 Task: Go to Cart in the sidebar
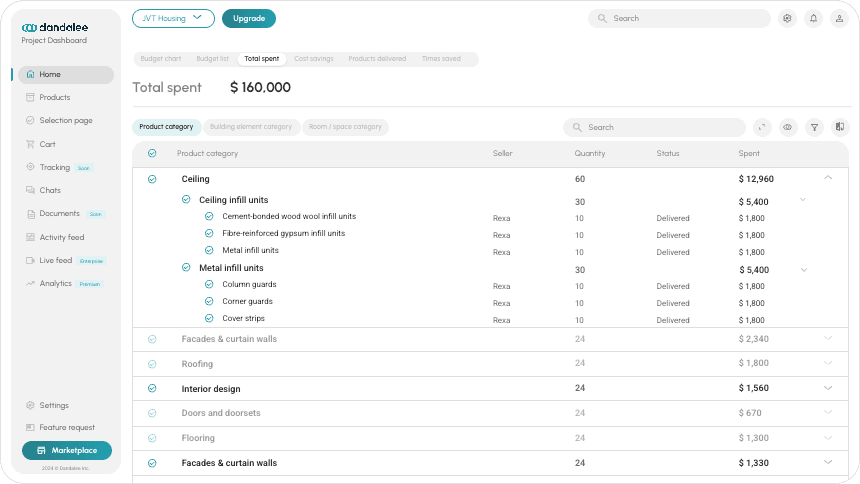point(47,144)
